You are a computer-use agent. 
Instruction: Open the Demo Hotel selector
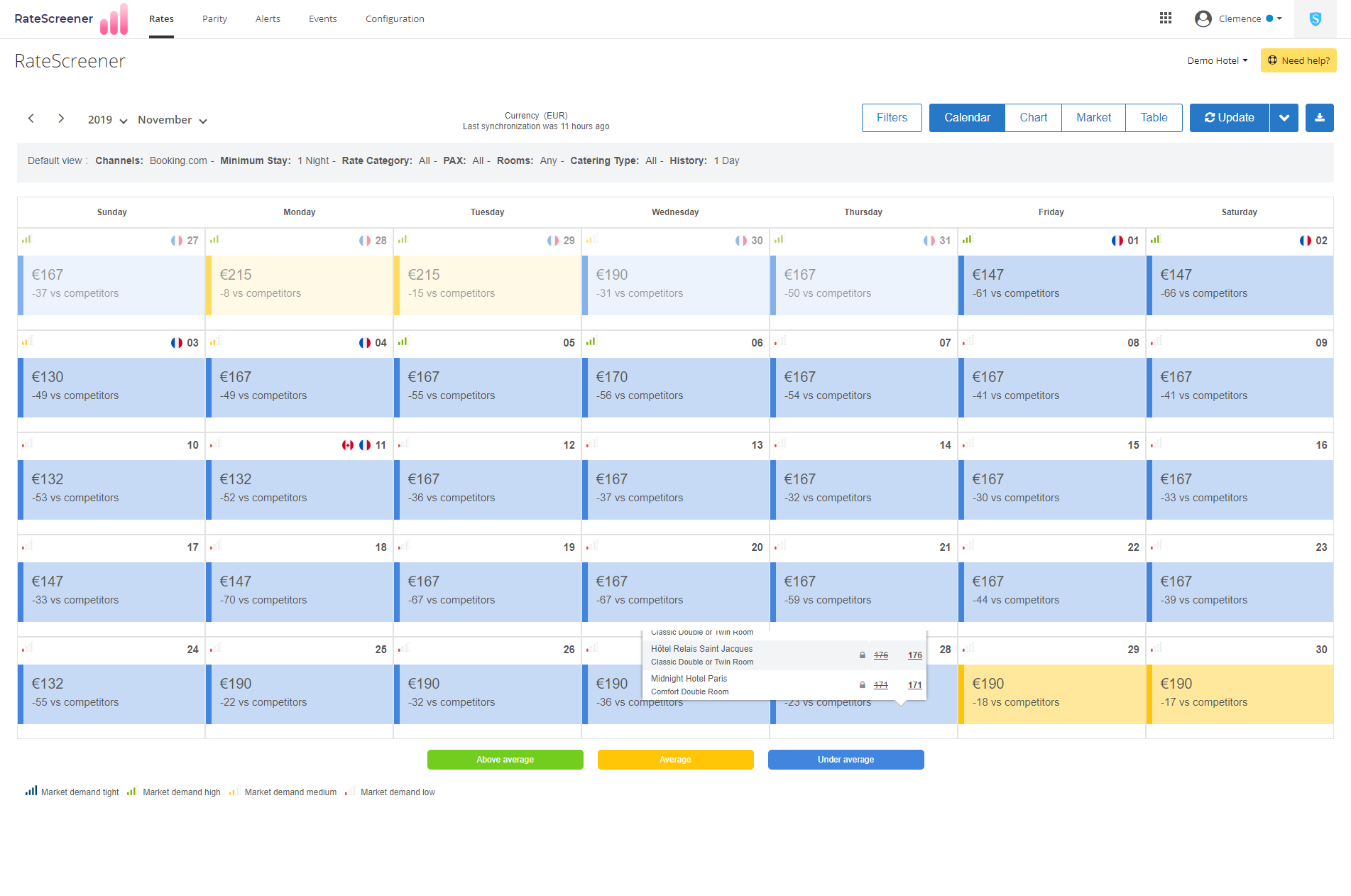tap(1218, 60)
